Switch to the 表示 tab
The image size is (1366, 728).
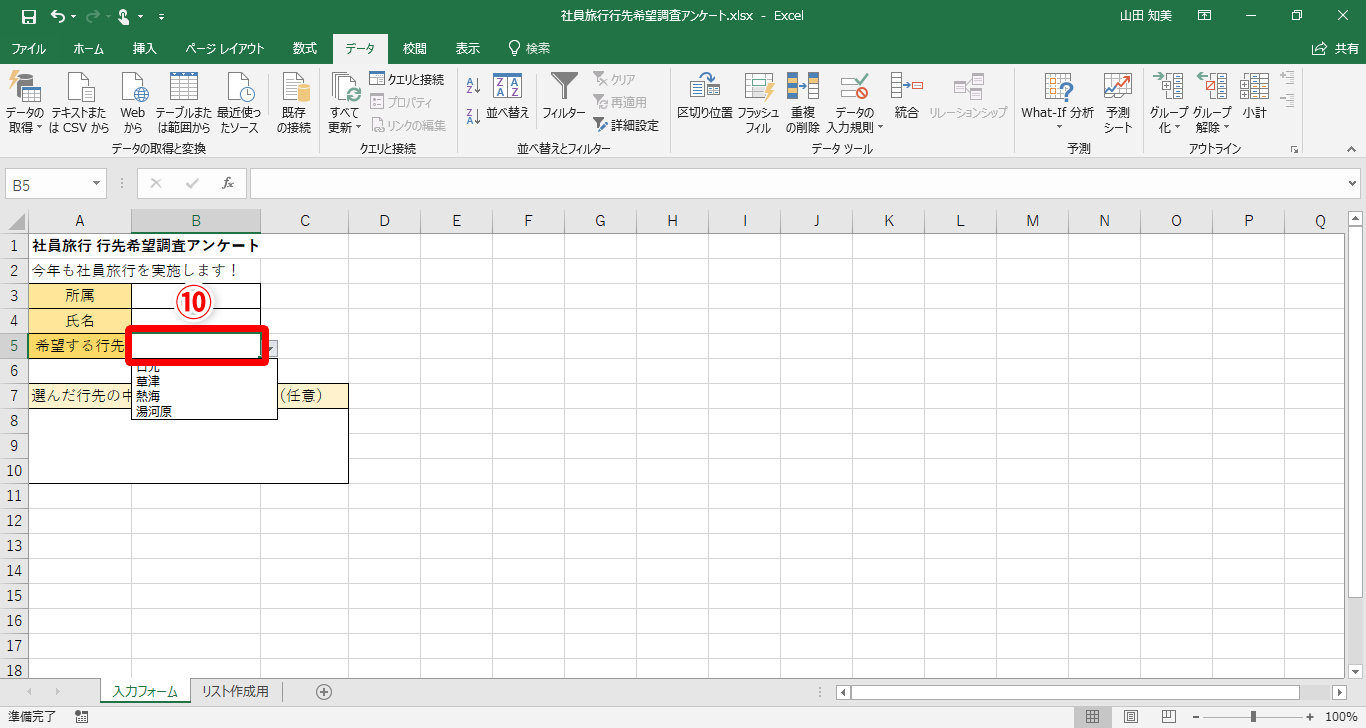click(x=468, y=48)
